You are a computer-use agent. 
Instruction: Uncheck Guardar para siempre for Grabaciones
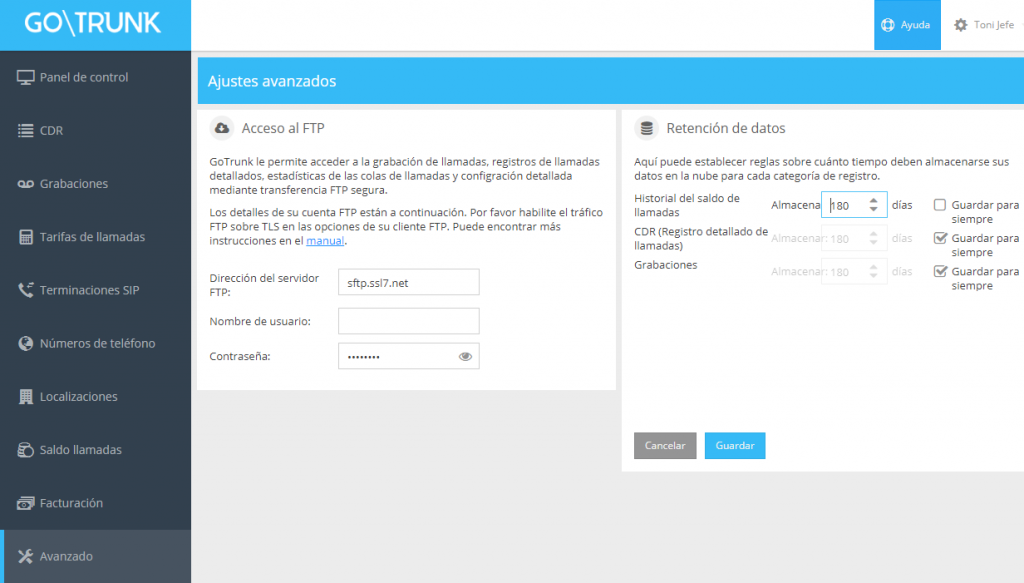click(x=940, y=271)
